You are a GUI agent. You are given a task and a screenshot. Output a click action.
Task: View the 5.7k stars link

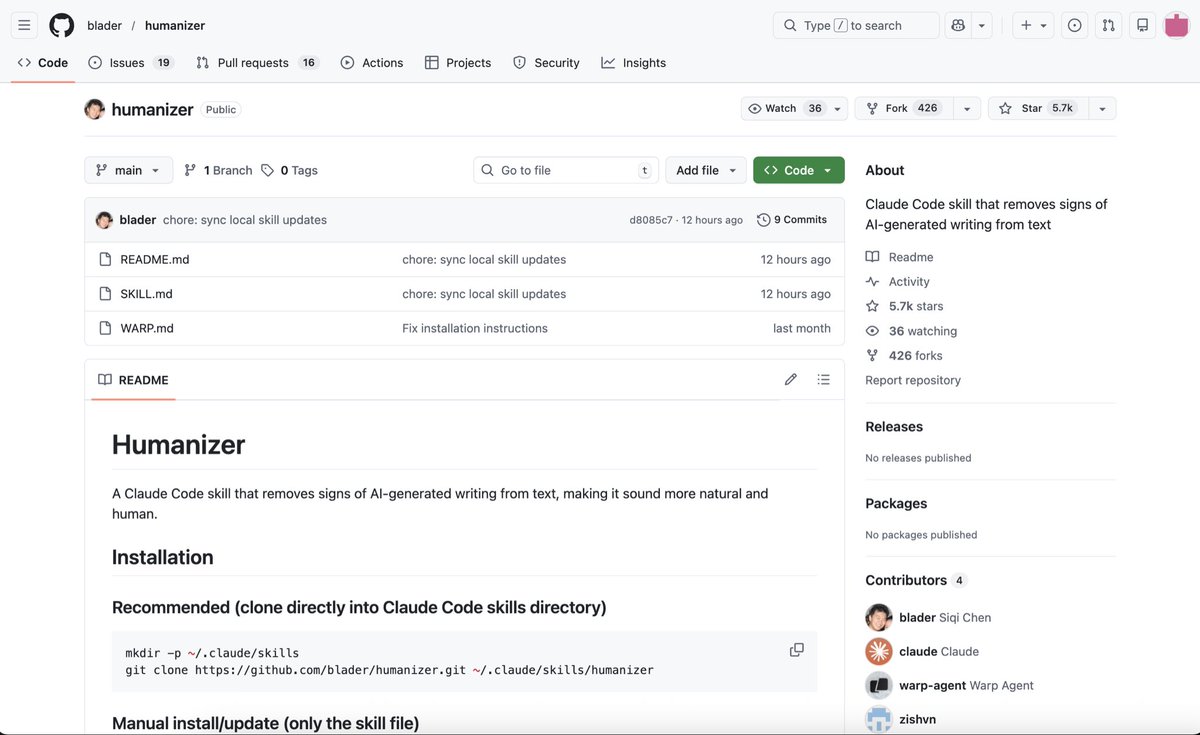pos(905,306)
